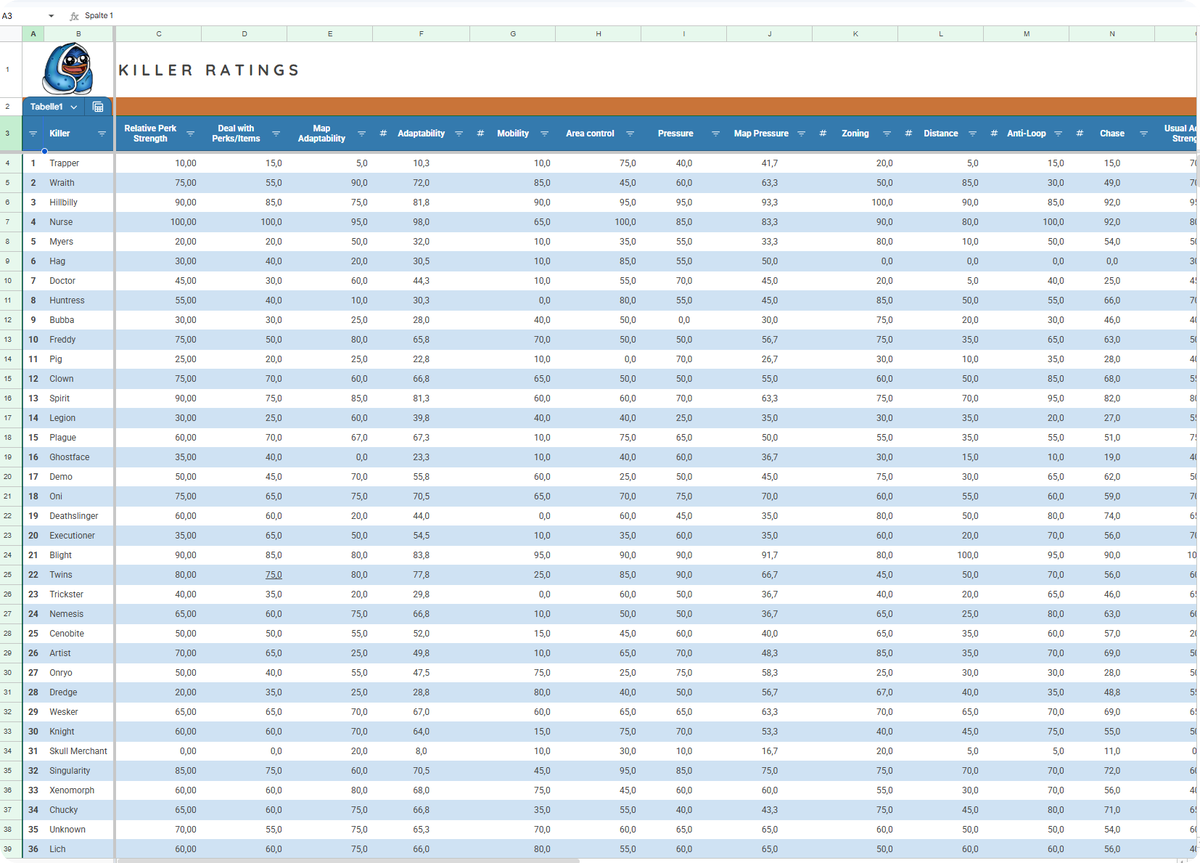This screenshot has height=863, width=1200.
Task: Select column J header
Action: click(769, 34)
